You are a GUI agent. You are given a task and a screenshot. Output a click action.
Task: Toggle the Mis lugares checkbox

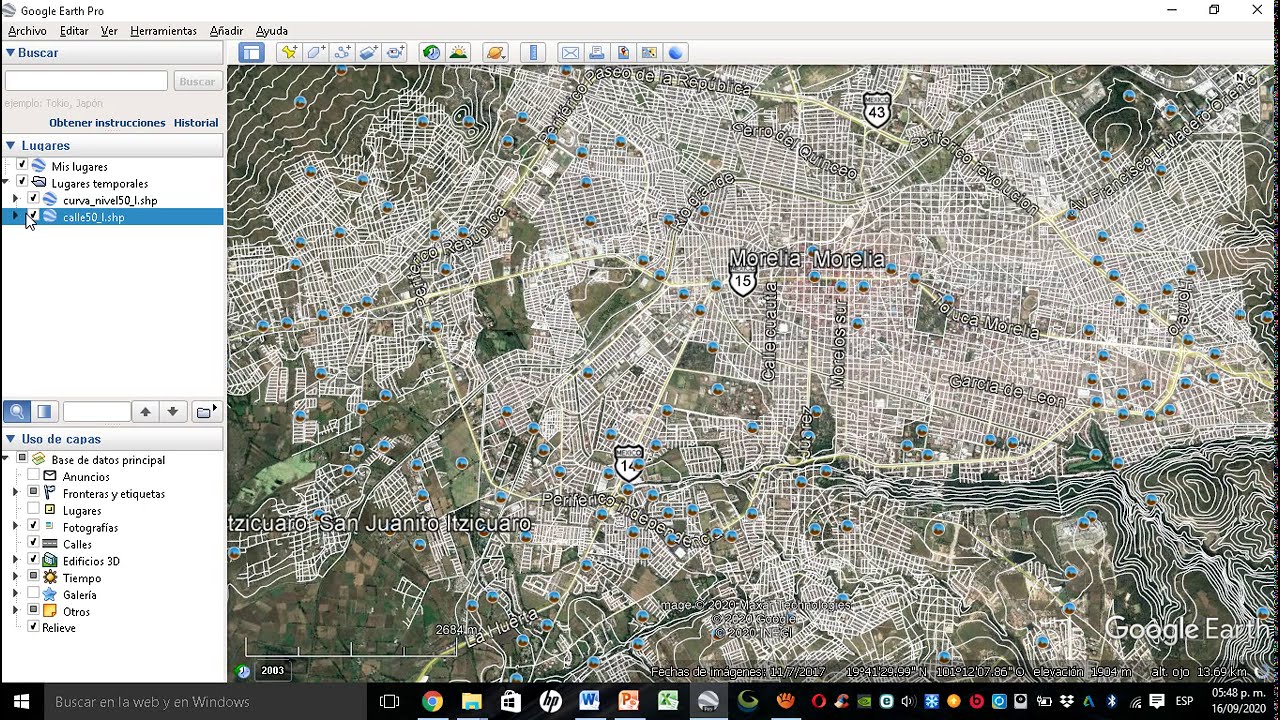coord(22,166)
